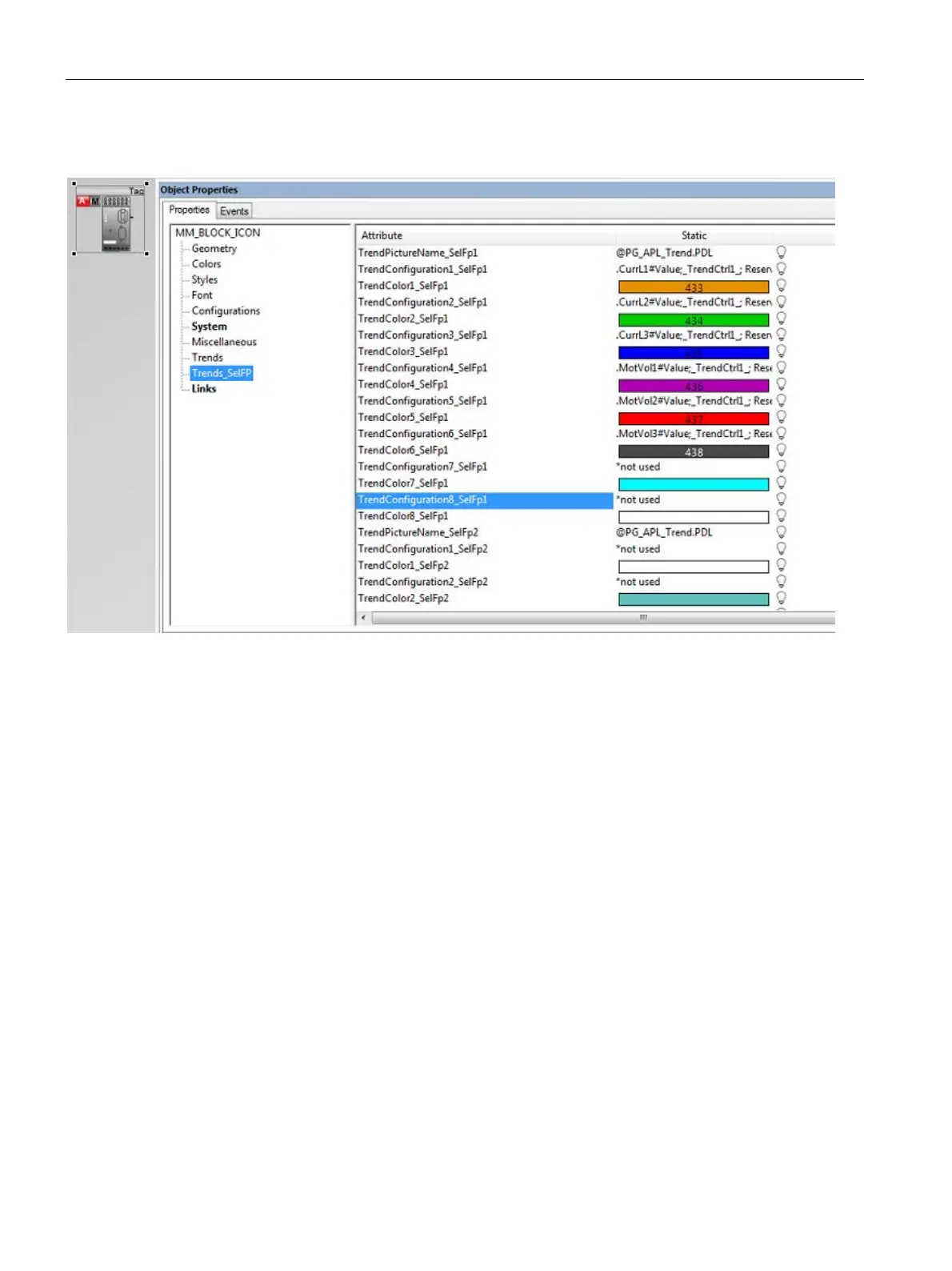Open the orange 433 color swatch
952x1271 pixels.
694,287
